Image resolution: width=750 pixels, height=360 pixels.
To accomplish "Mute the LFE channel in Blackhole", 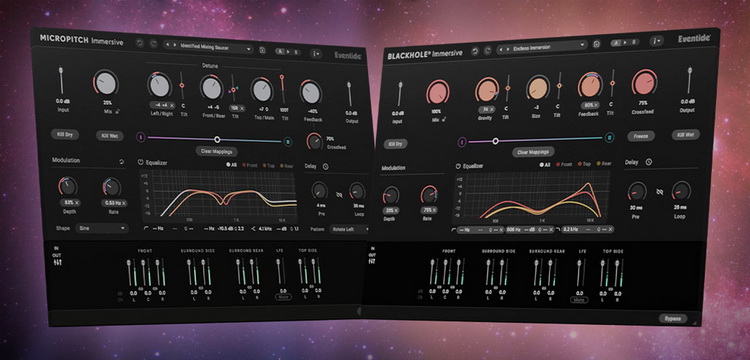I will pos(579,300).
